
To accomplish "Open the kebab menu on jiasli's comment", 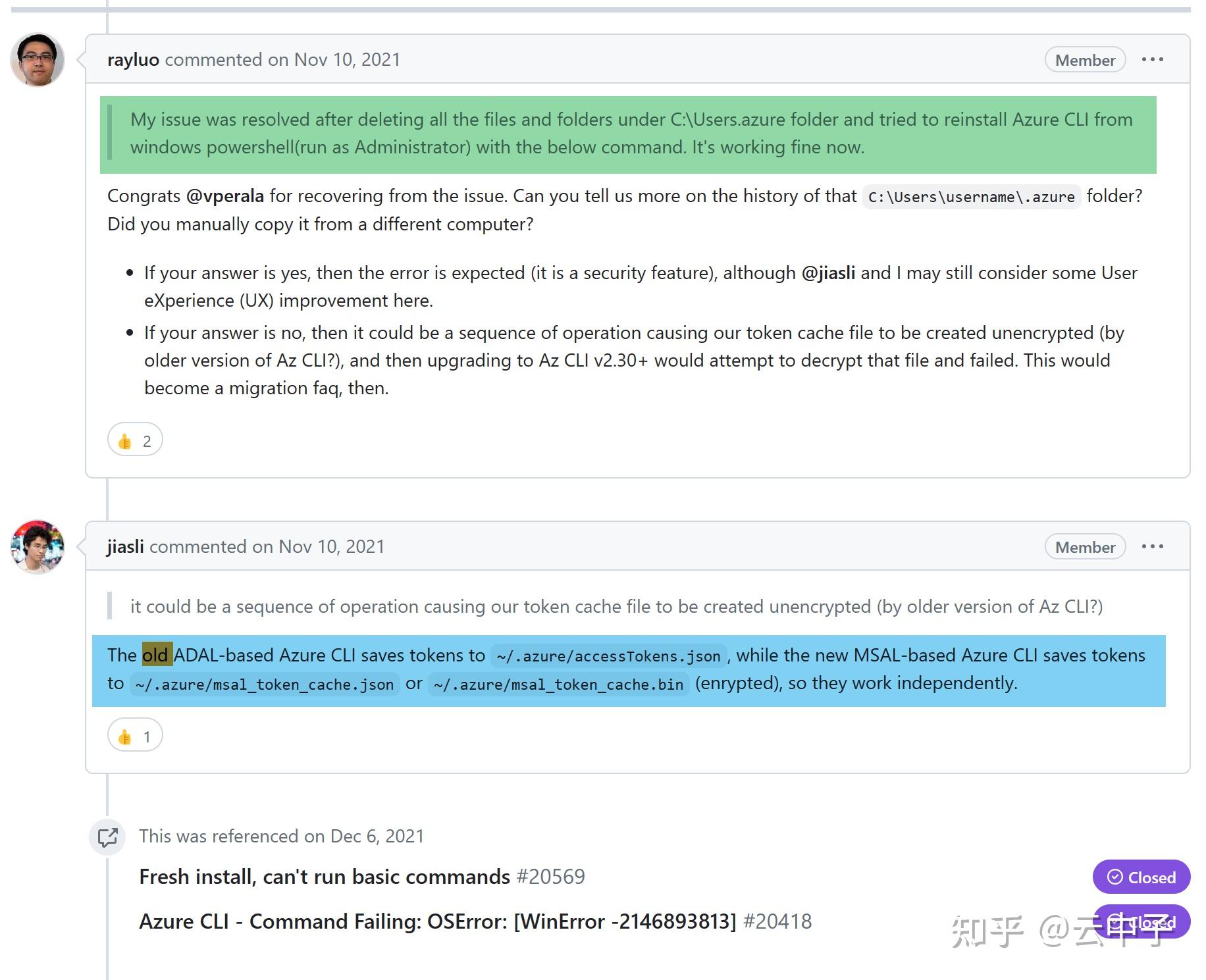I will click(1153, 546).
